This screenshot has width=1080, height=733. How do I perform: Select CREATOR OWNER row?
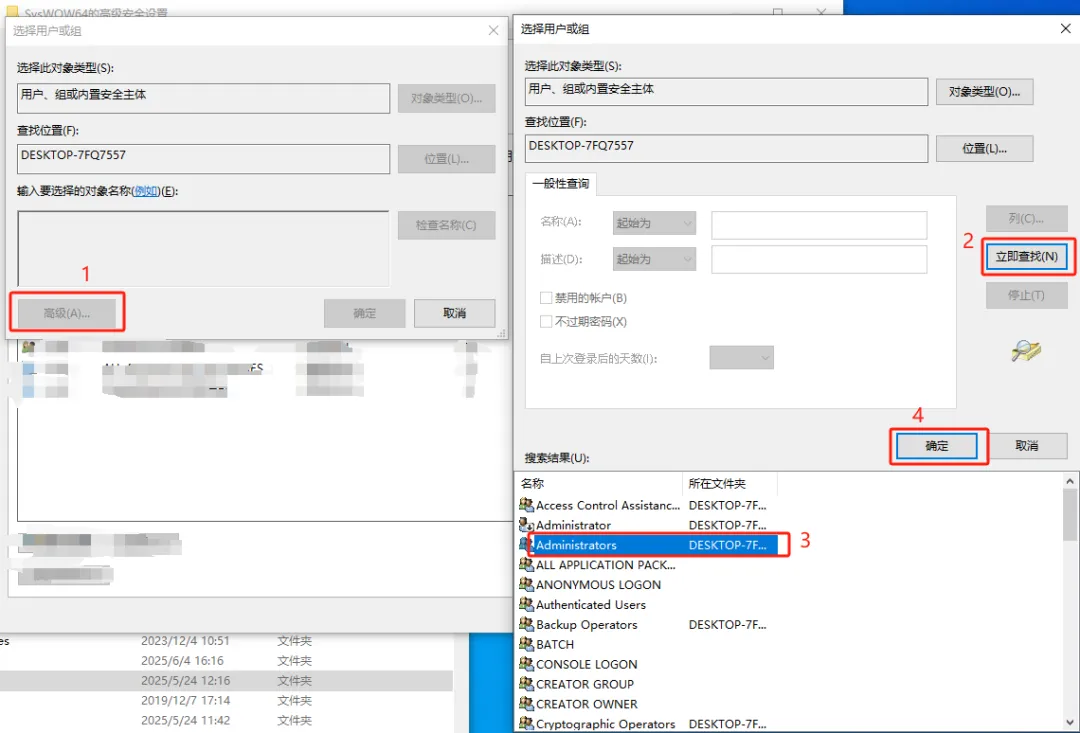point(647,704)
